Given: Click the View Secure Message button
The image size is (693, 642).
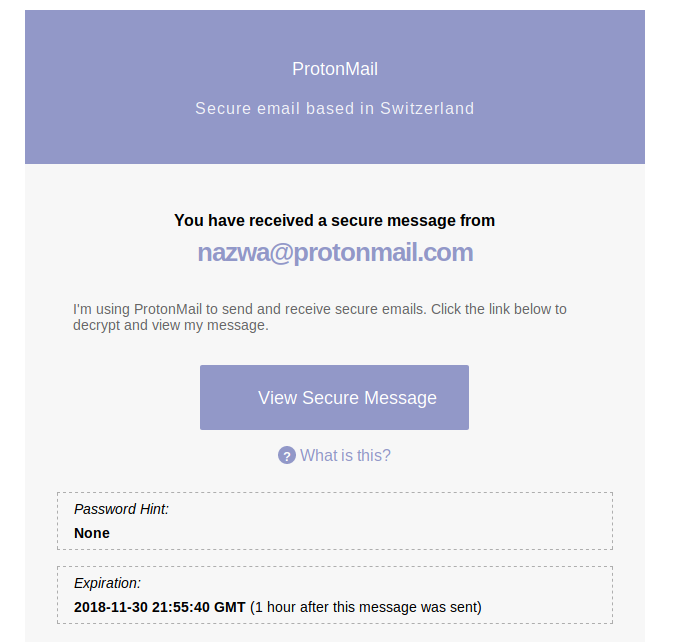Looking at the screenshot, I should (x=334, y=397).
